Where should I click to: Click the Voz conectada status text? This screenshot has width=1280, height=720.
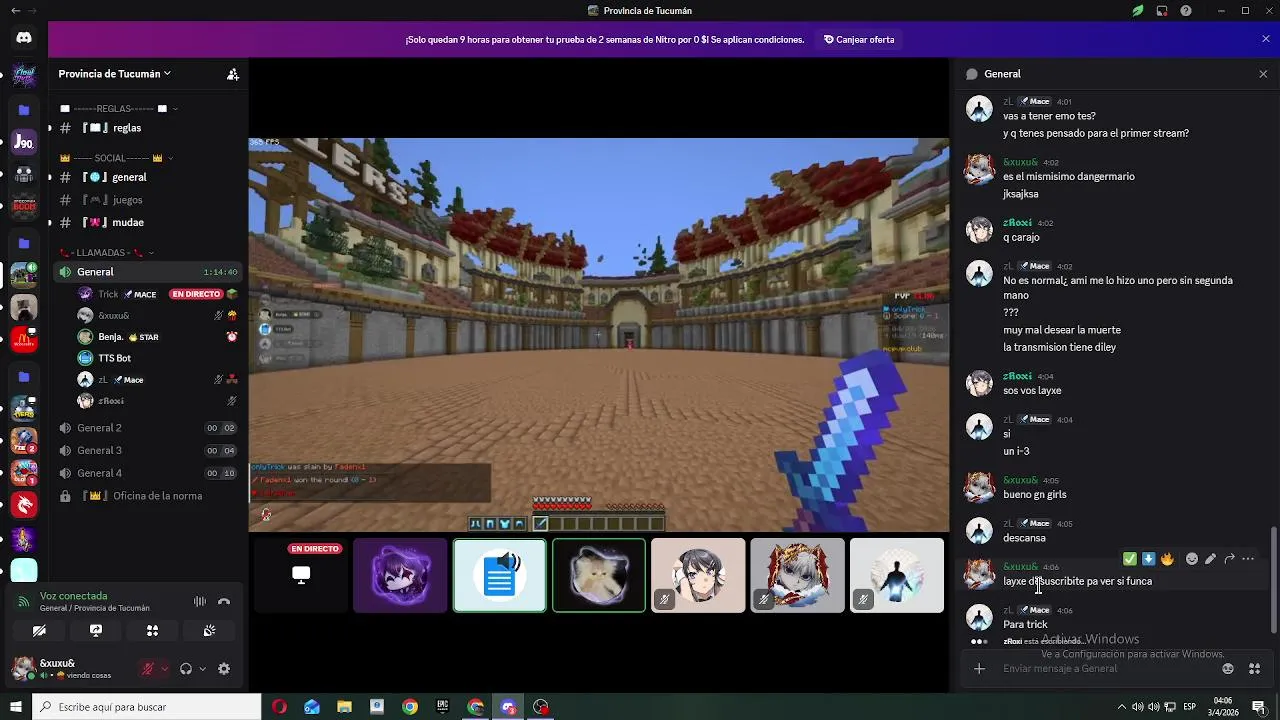pyautogui.click(x=74, y=596)
